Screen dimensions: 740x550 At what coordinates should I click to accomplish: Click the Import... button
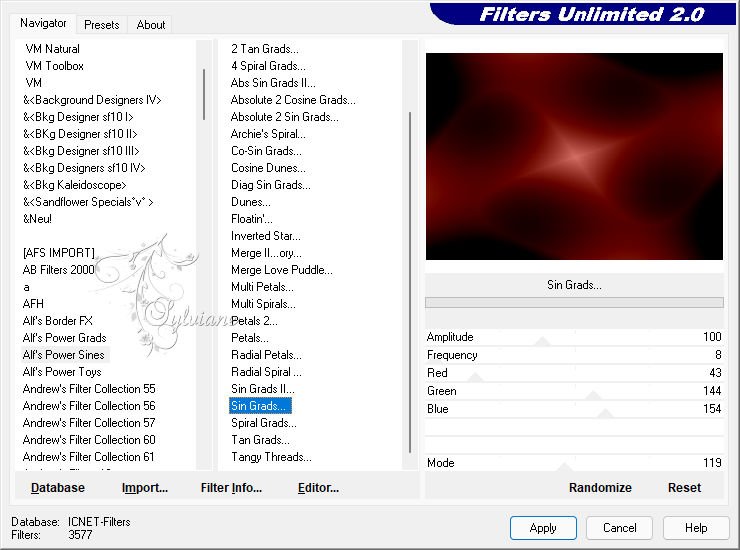[x=144, y=488]
